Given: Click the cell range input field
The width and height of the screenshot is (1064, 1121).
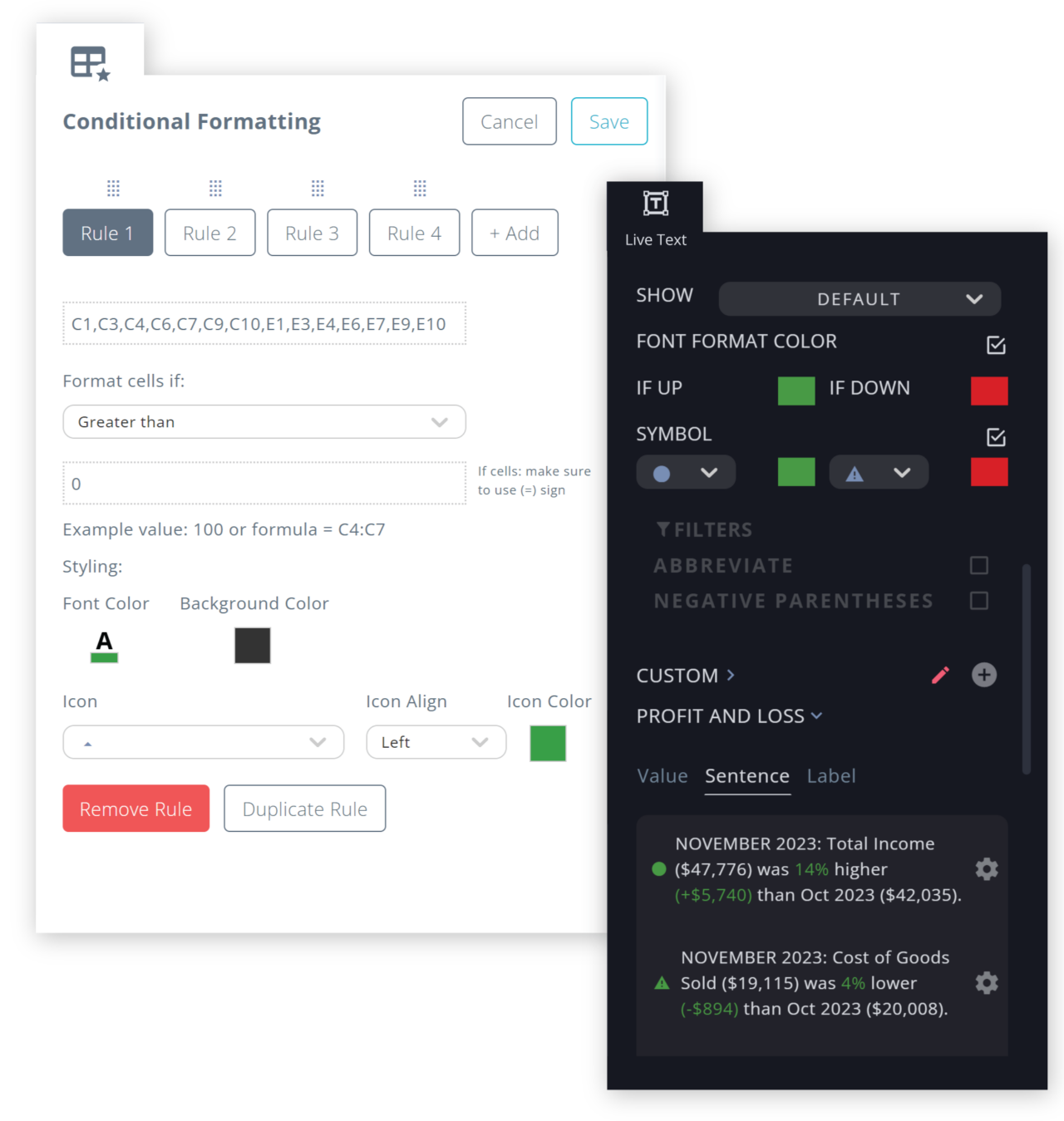Looking at the screenshot, I should point(264,323).
